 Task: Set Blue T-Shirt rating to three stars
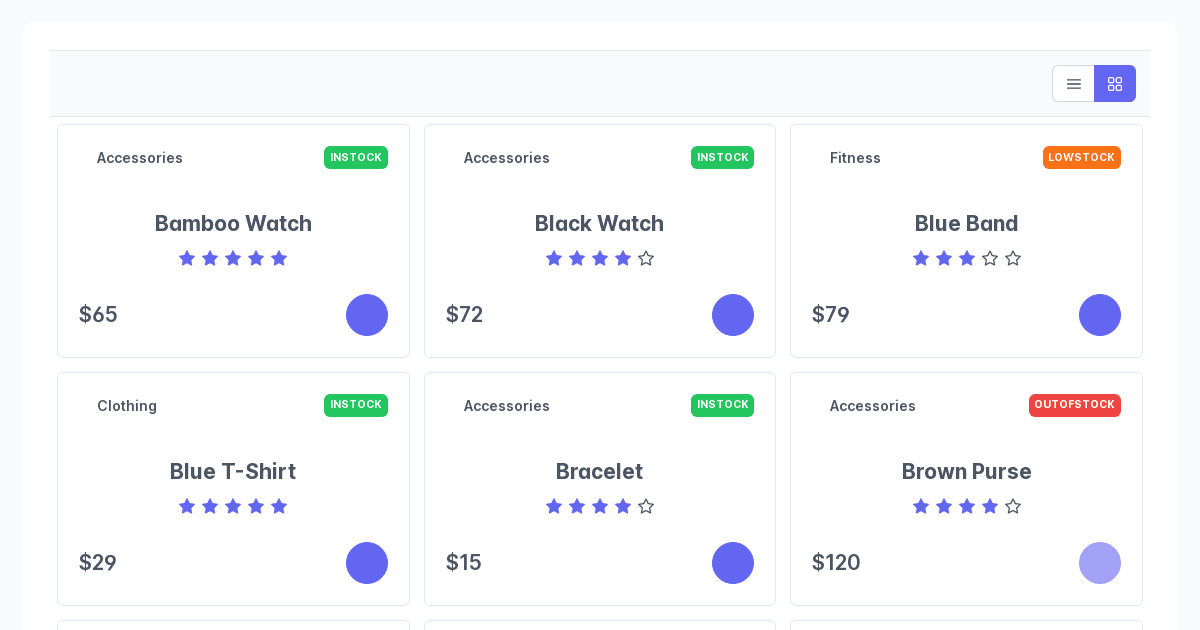(233, 506)
